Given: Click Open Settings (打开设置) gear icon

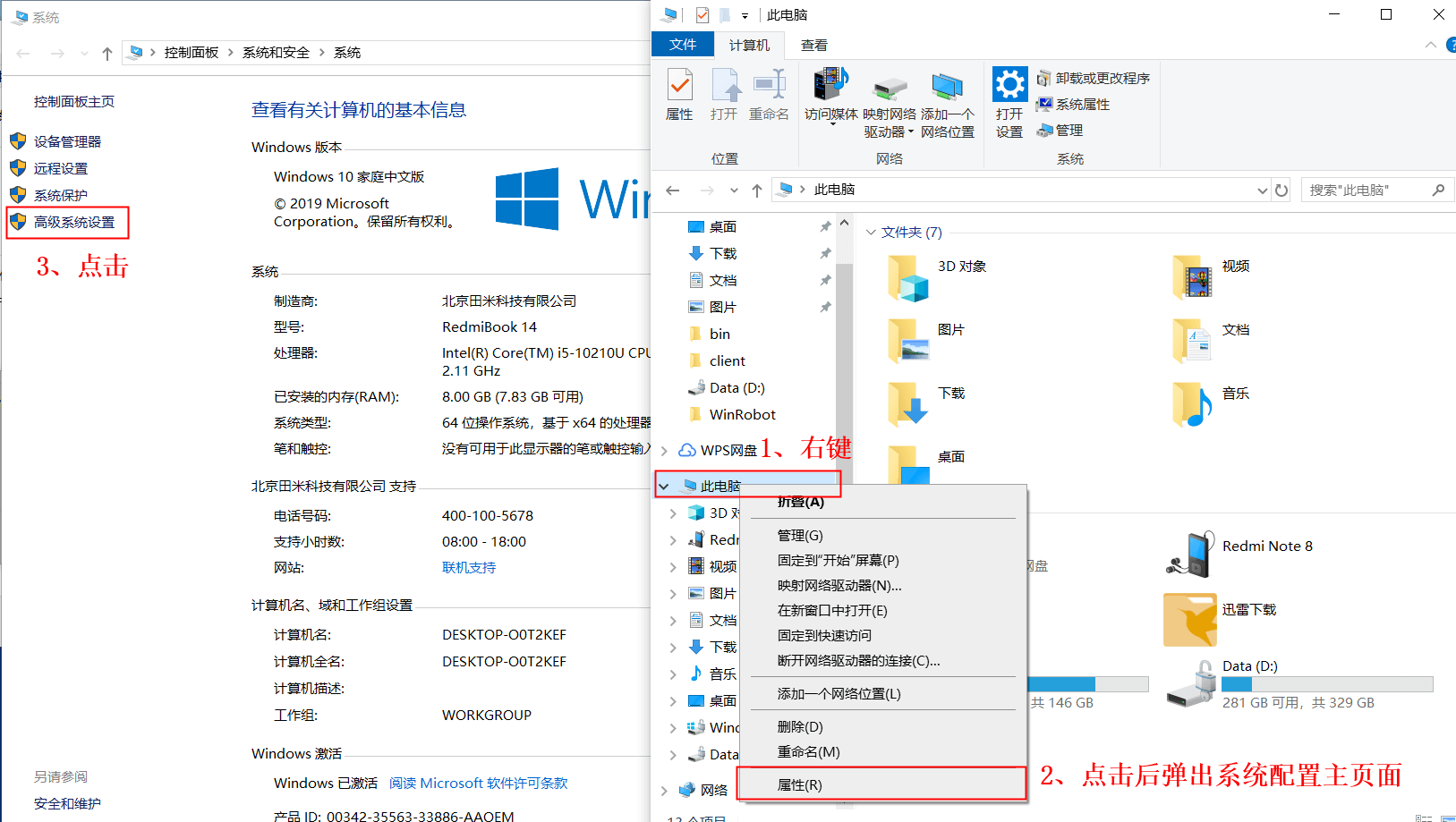Looking at the screenshot, I should pos(1009,103).
